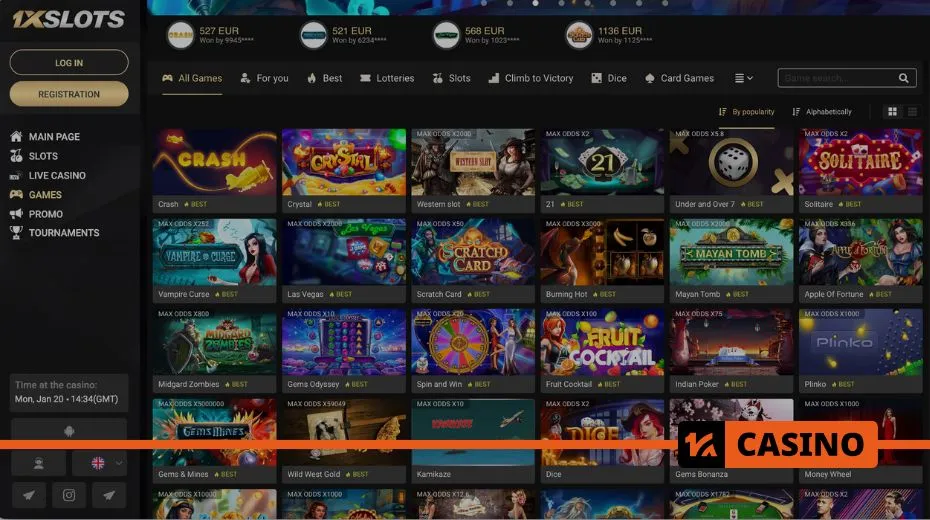Click the casino time Mon, Jan 20 text

[x=66, y=399]
